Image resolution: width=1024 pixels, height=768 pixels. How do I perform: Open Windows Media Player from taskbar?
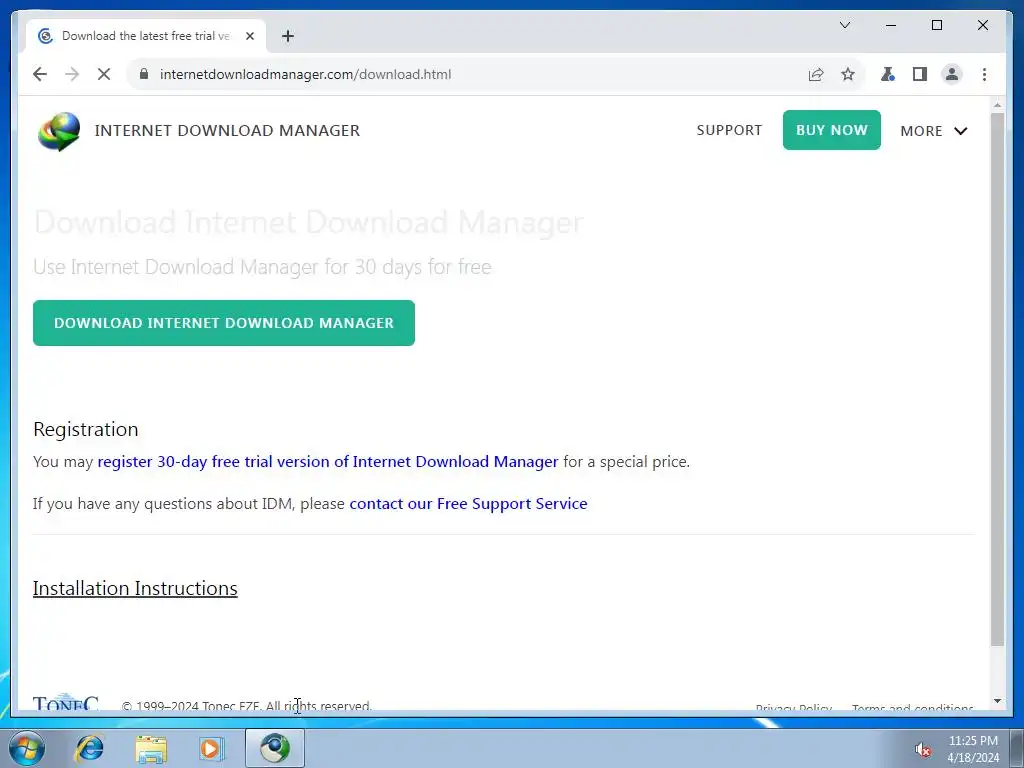(x=212, y=748)
